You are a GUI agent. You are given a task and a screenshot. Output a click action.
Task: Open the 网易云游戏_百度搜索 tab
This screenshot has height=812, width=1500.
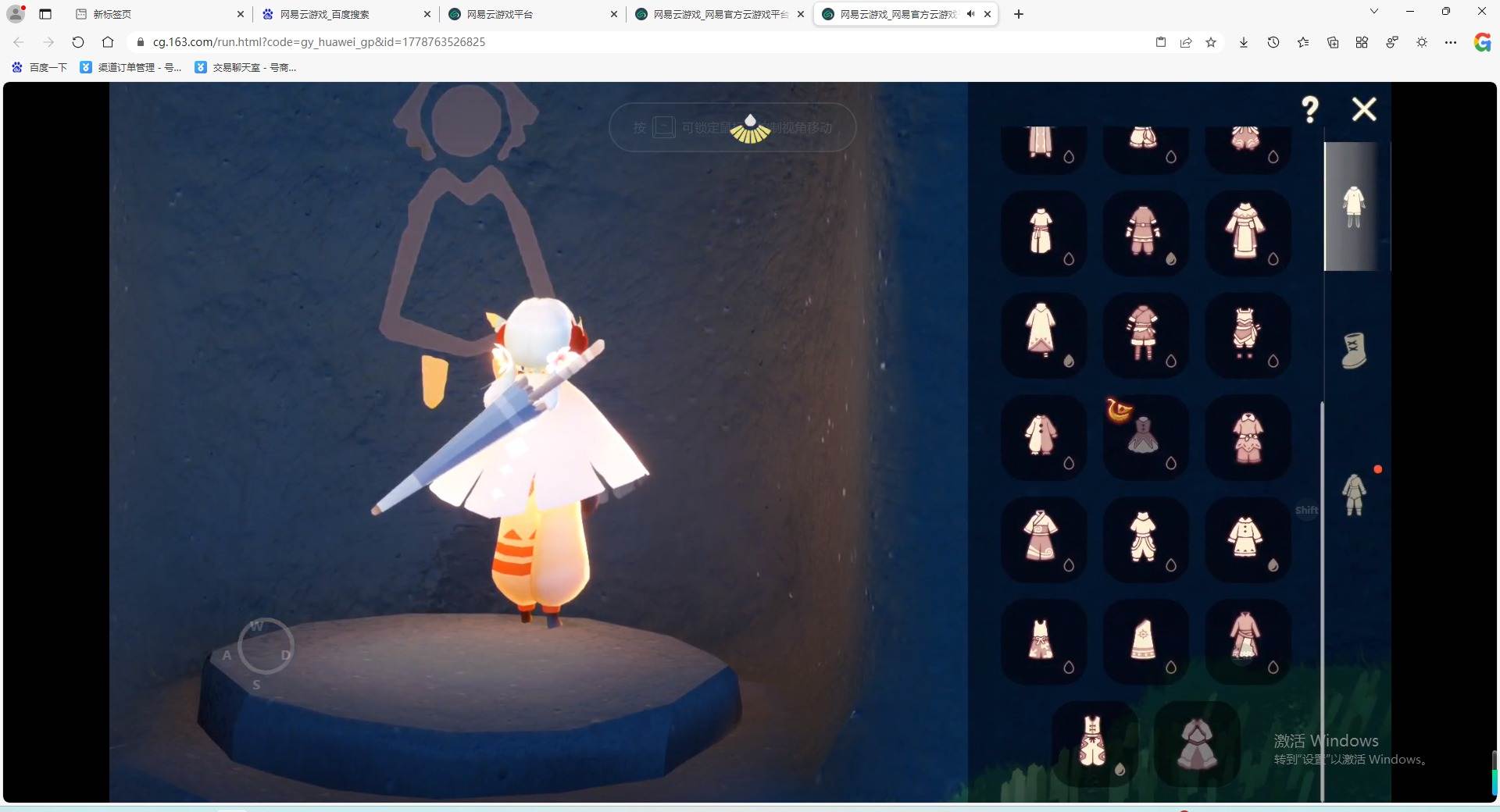tap(348, 14)
